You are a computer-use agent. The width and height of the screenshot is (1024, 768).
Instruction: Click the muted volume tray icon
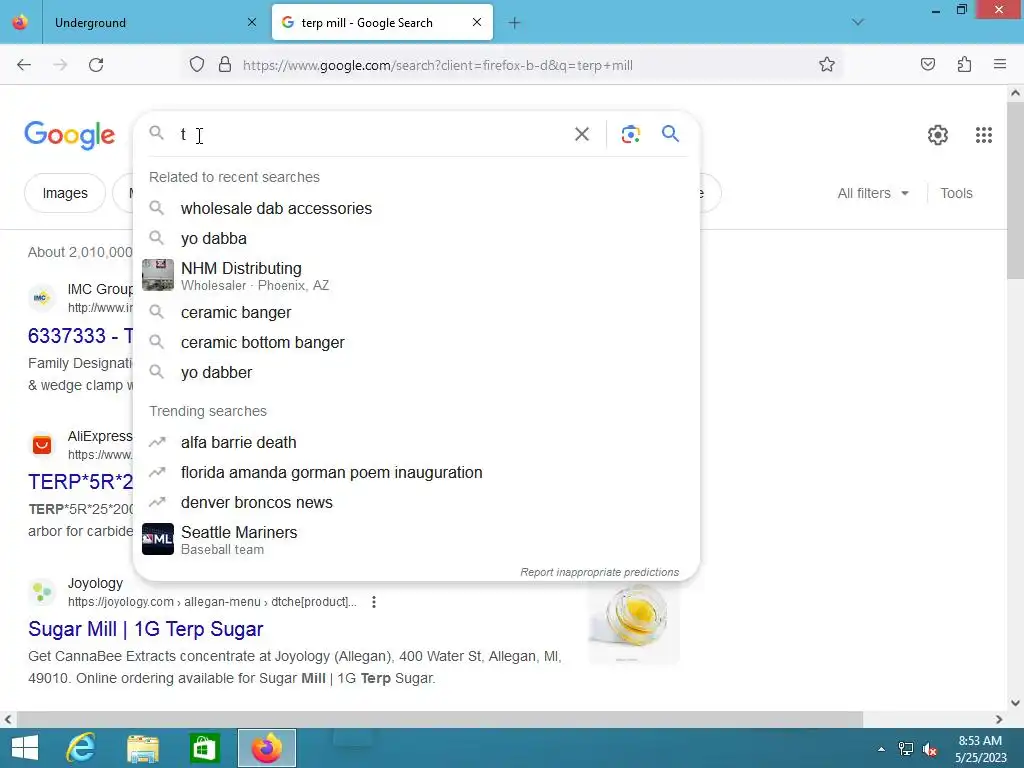[930, 749]
